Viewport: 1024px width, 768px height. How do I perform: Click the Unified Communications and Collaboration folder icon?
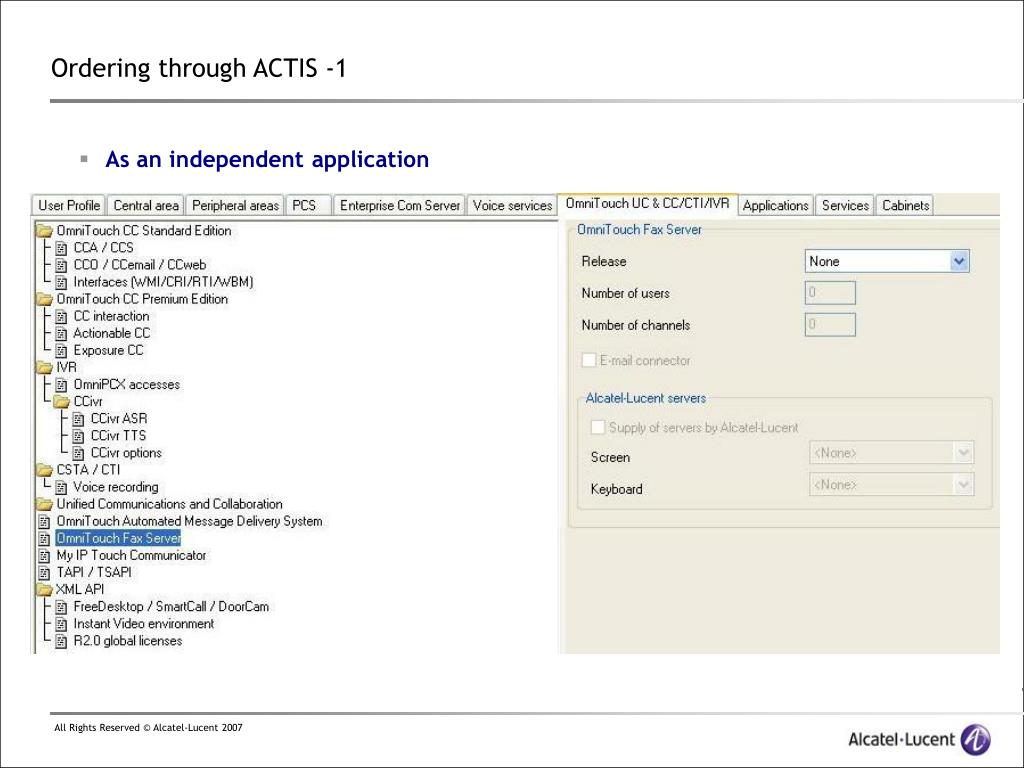44,504
